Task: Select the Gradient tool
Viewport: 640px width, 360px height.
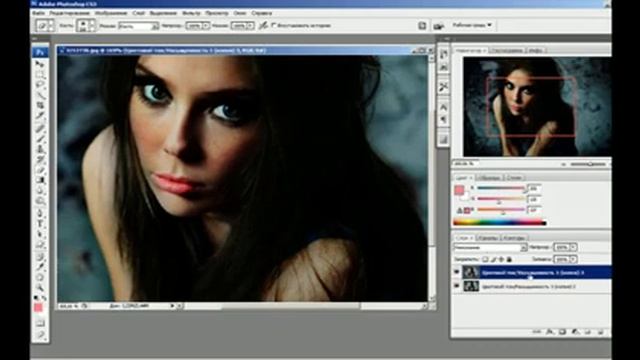Action: coord(40,180)
